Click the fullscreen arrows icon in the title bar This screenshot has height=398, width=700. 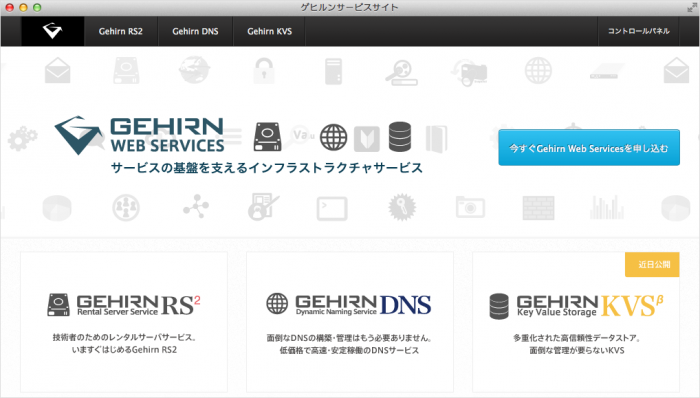[692, 8]
